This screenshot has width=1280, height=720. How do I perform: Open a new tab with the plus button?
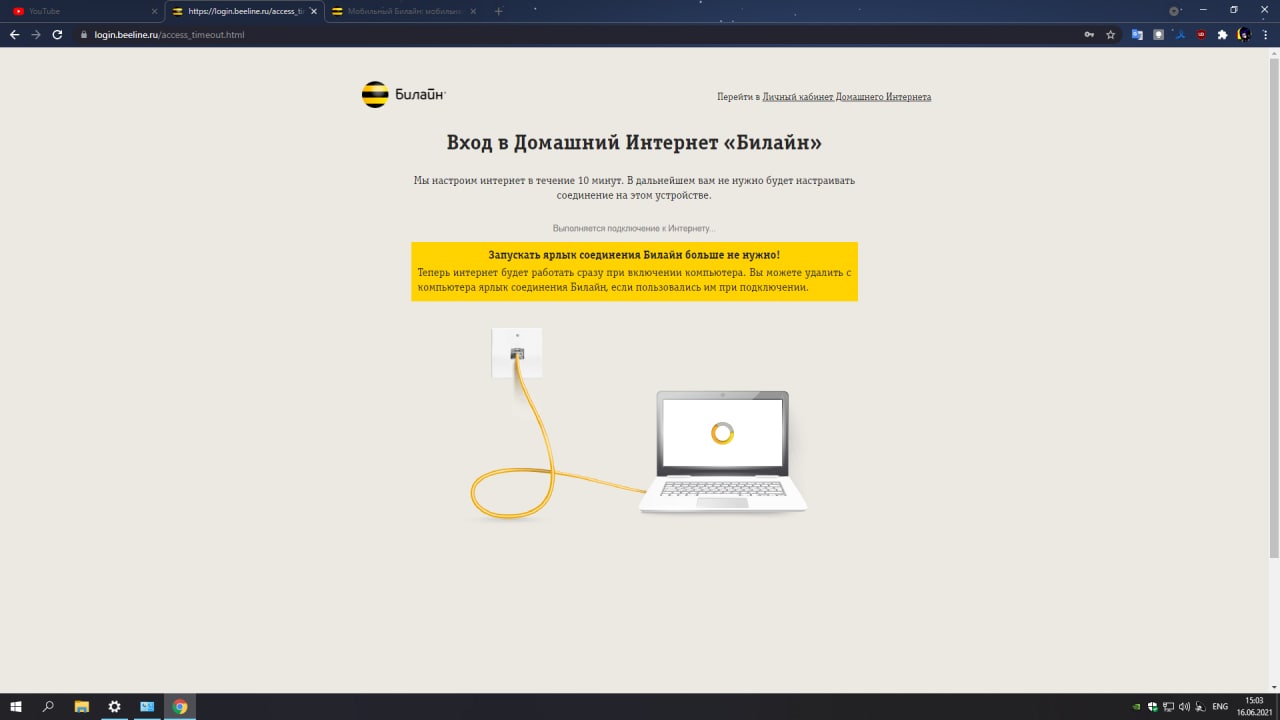[499, 11]
